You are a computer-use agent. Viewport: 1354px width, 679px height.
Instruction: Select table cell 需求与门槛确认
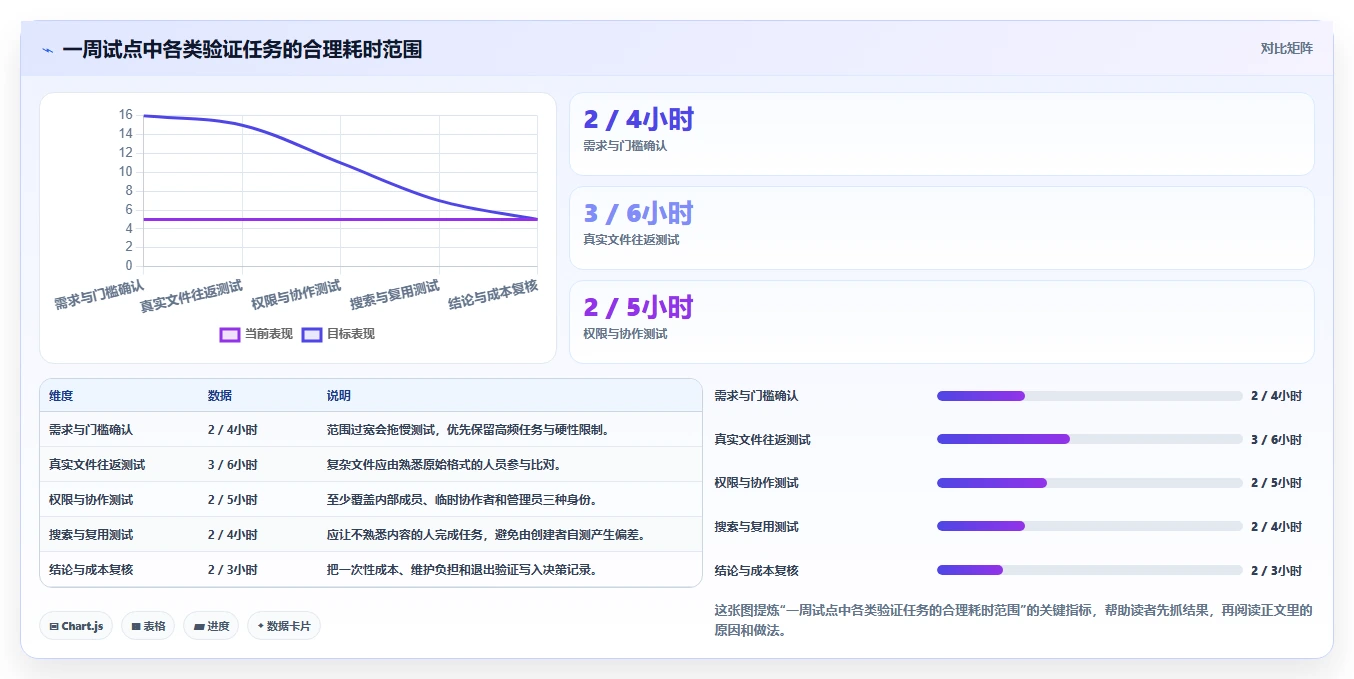pos(91,430)
